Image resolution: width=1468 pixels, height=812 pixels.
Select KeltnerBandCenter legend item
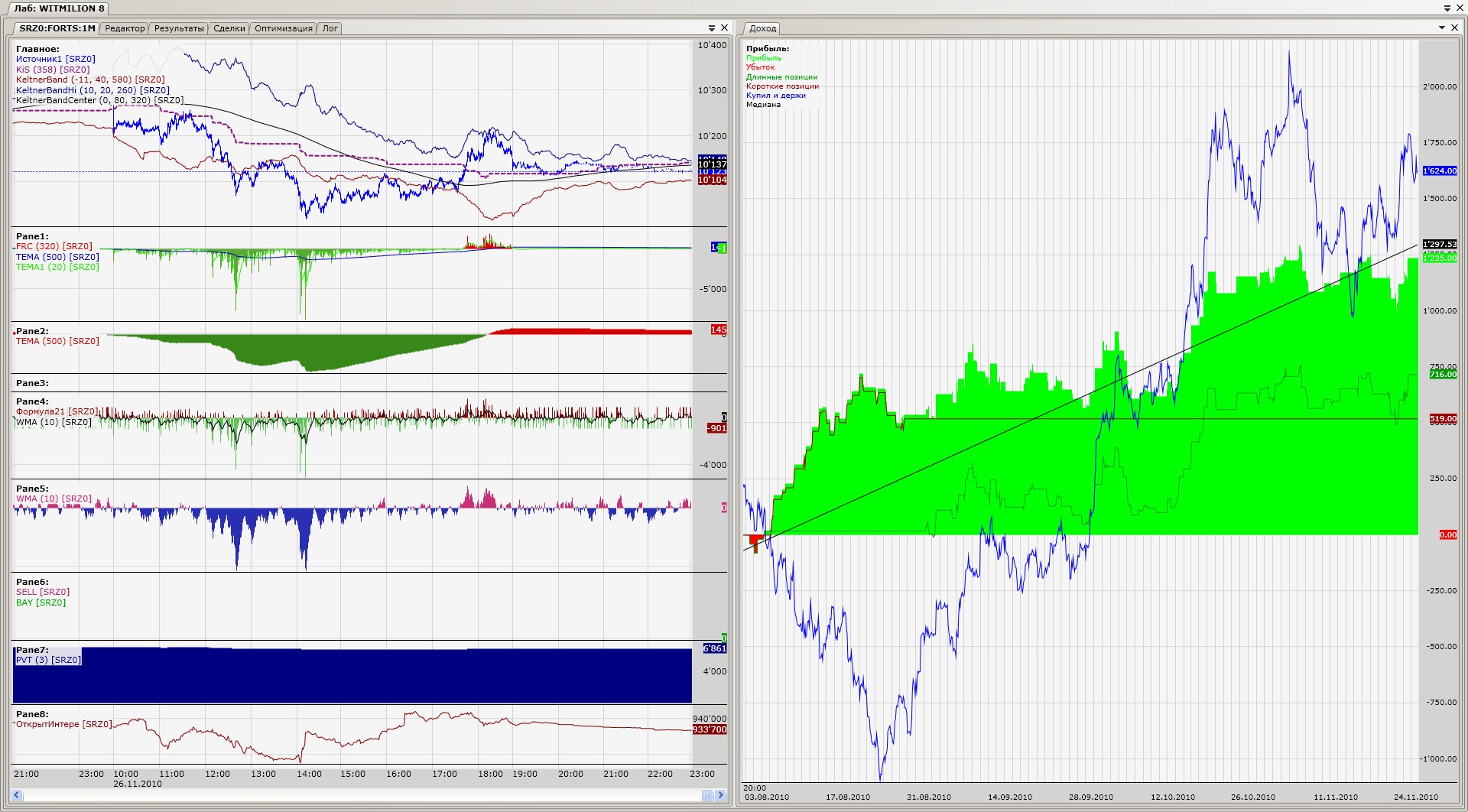(99, 100)
